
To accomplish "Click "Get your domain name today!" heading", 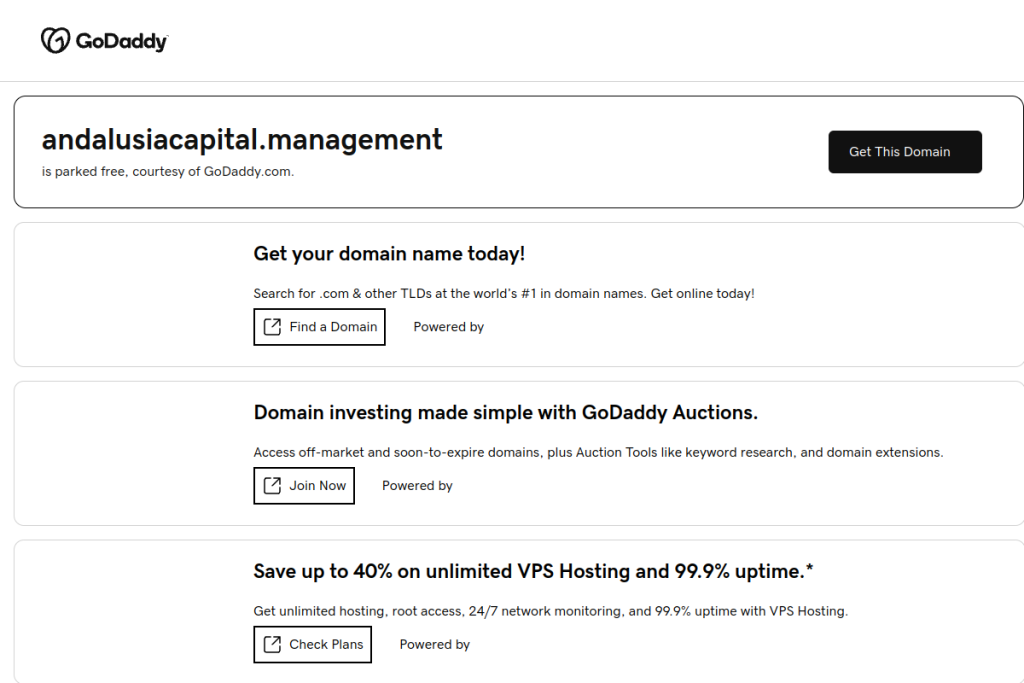I will [x=389, y=254].
